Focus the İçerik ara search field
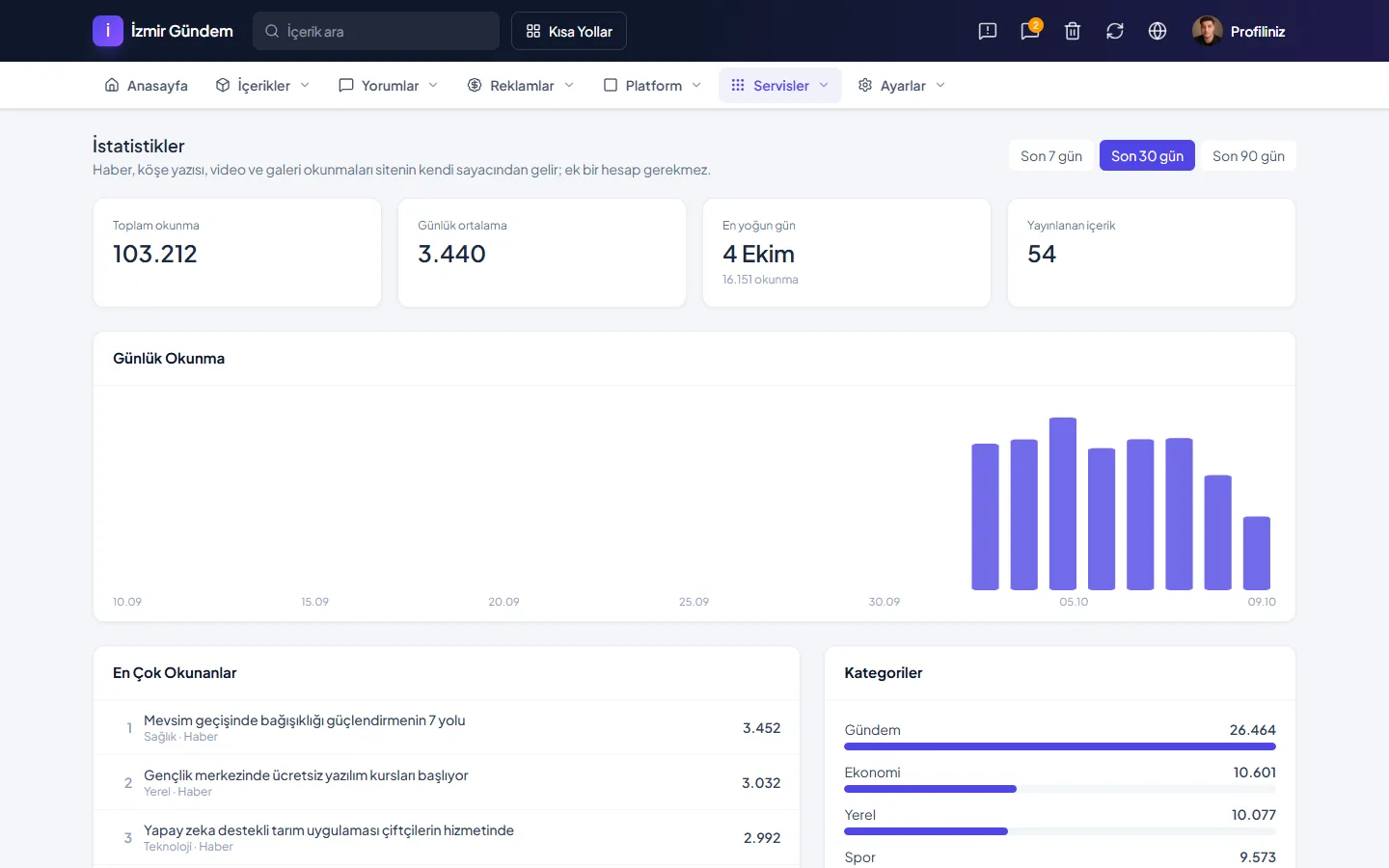Screen dimensions: 1389x868 (376, 31)
